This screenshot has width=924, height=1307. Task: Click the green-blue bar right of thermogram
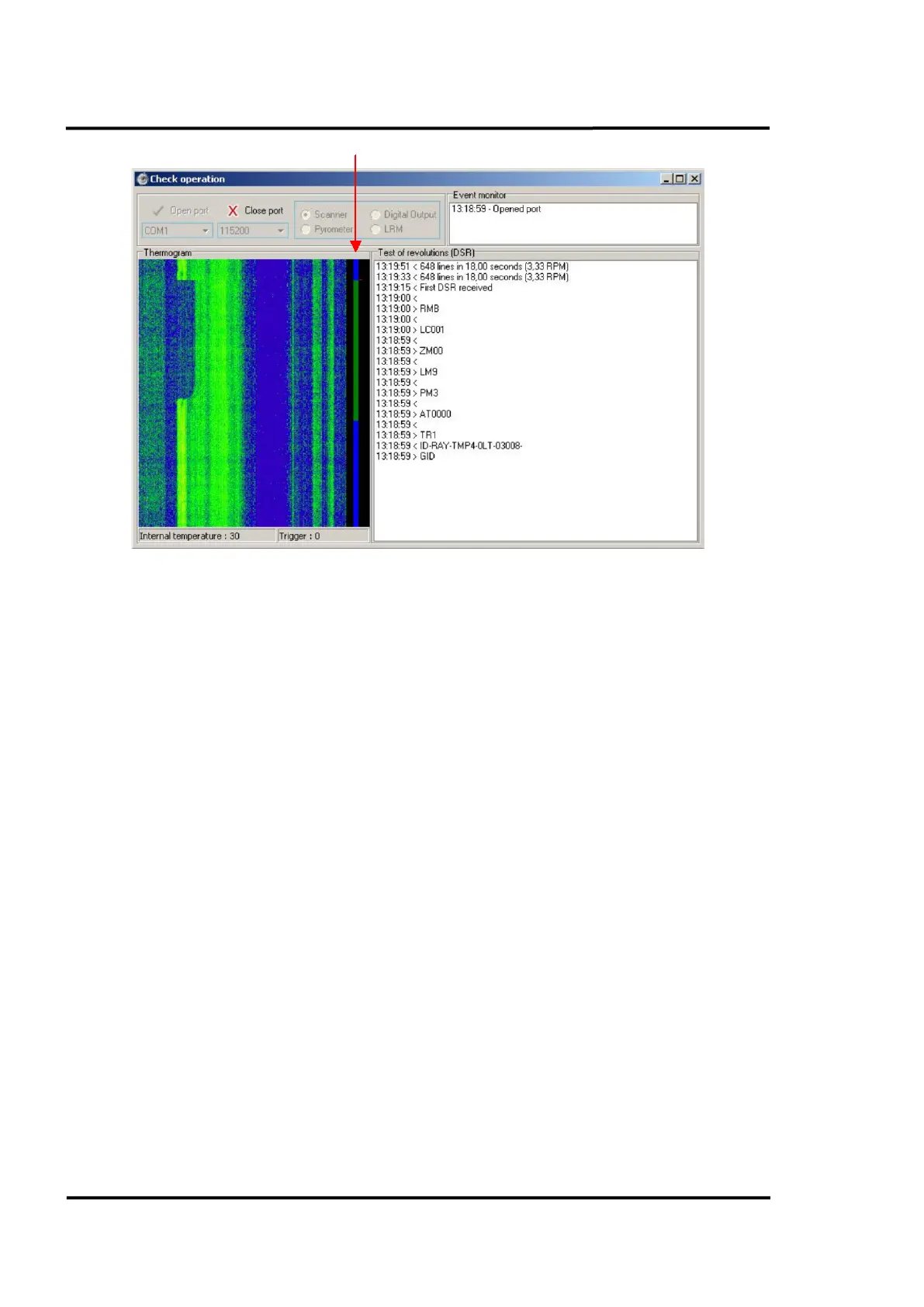coord(356,393)
